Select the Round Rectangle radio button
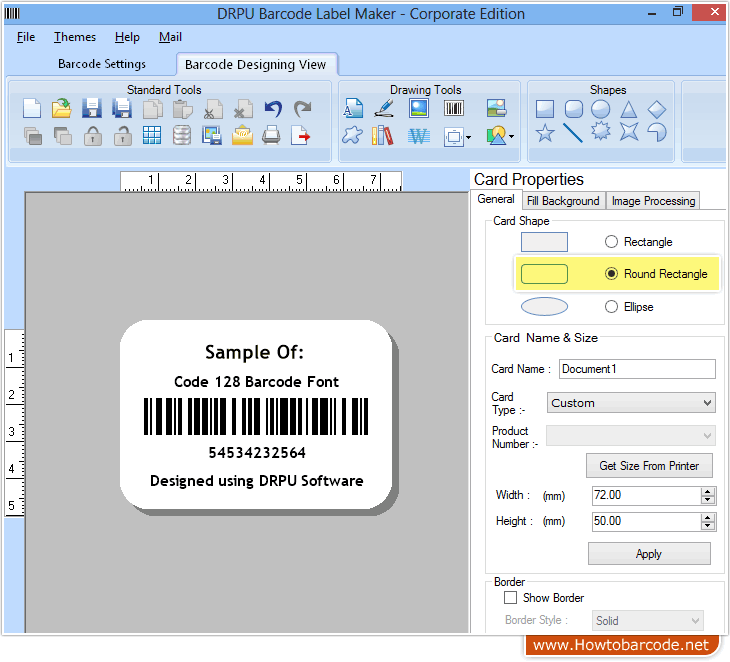The height and width of the screenshot is (662, 730). tap(611, 274)
